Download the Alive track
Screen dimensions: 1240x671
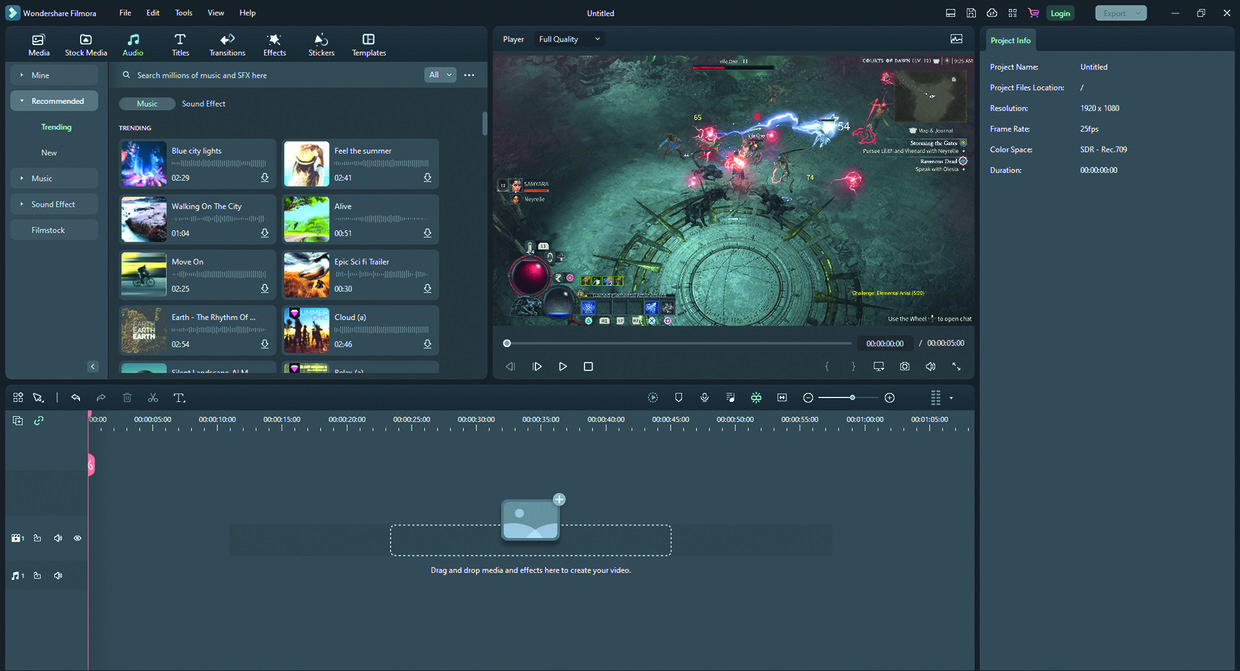427,233
